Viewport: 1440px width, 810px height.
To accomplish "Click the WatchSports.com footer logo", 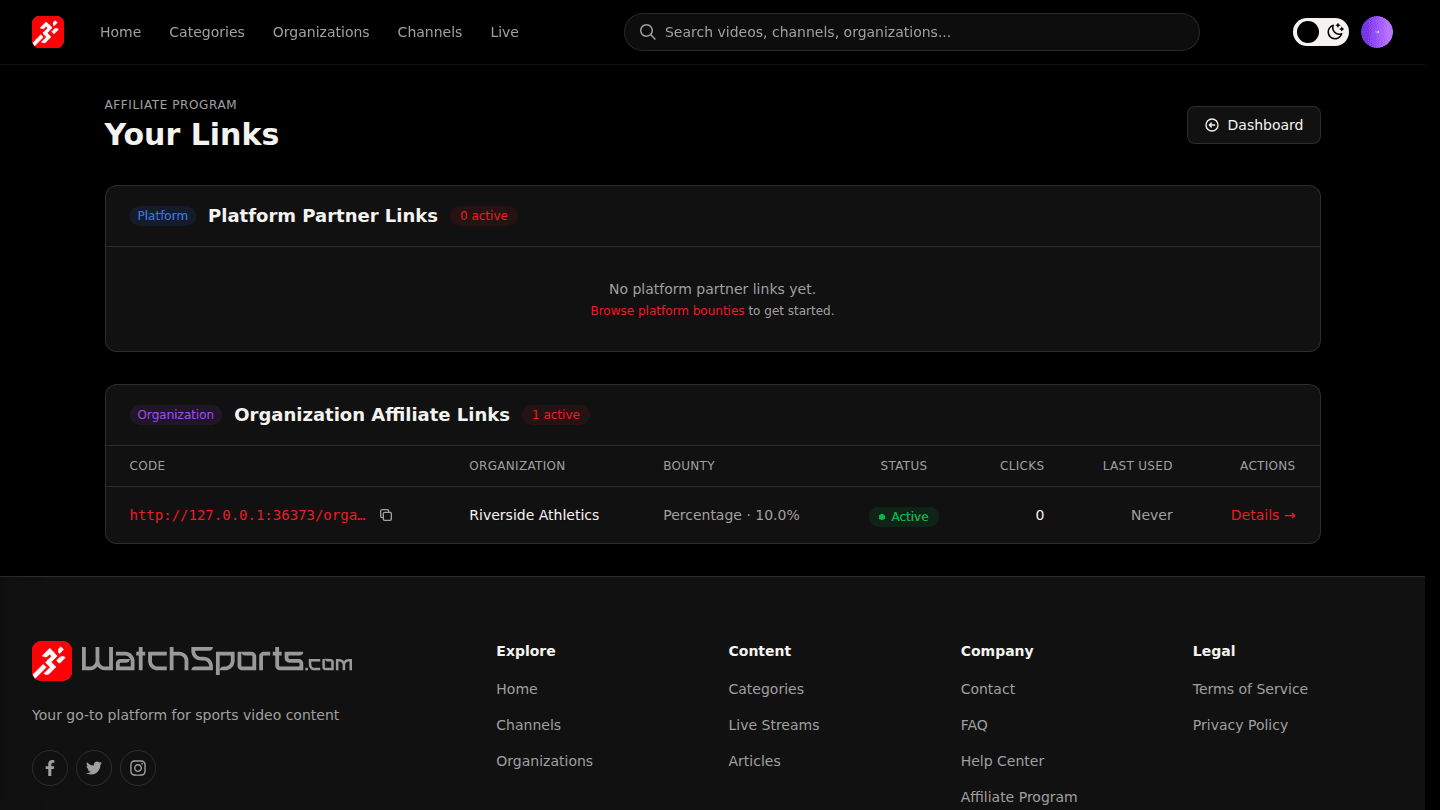I will [192, 661].
